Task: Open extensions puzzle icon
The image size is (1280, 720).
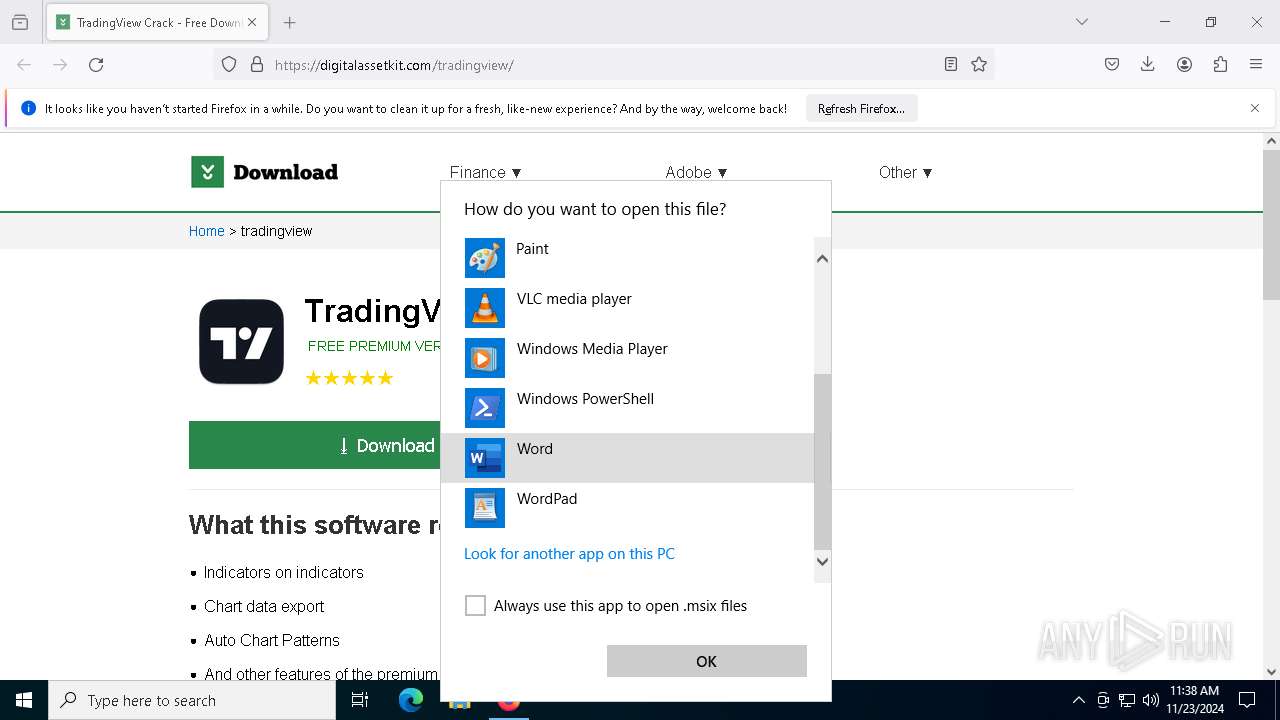Action: coord(1220,65)
